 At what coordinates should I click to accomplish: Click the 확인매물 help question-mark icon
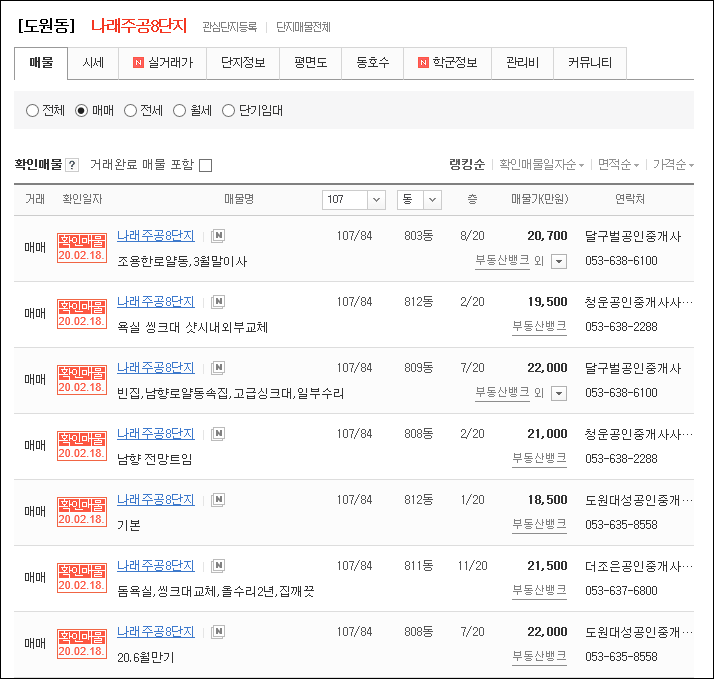[x=72, y=165]
